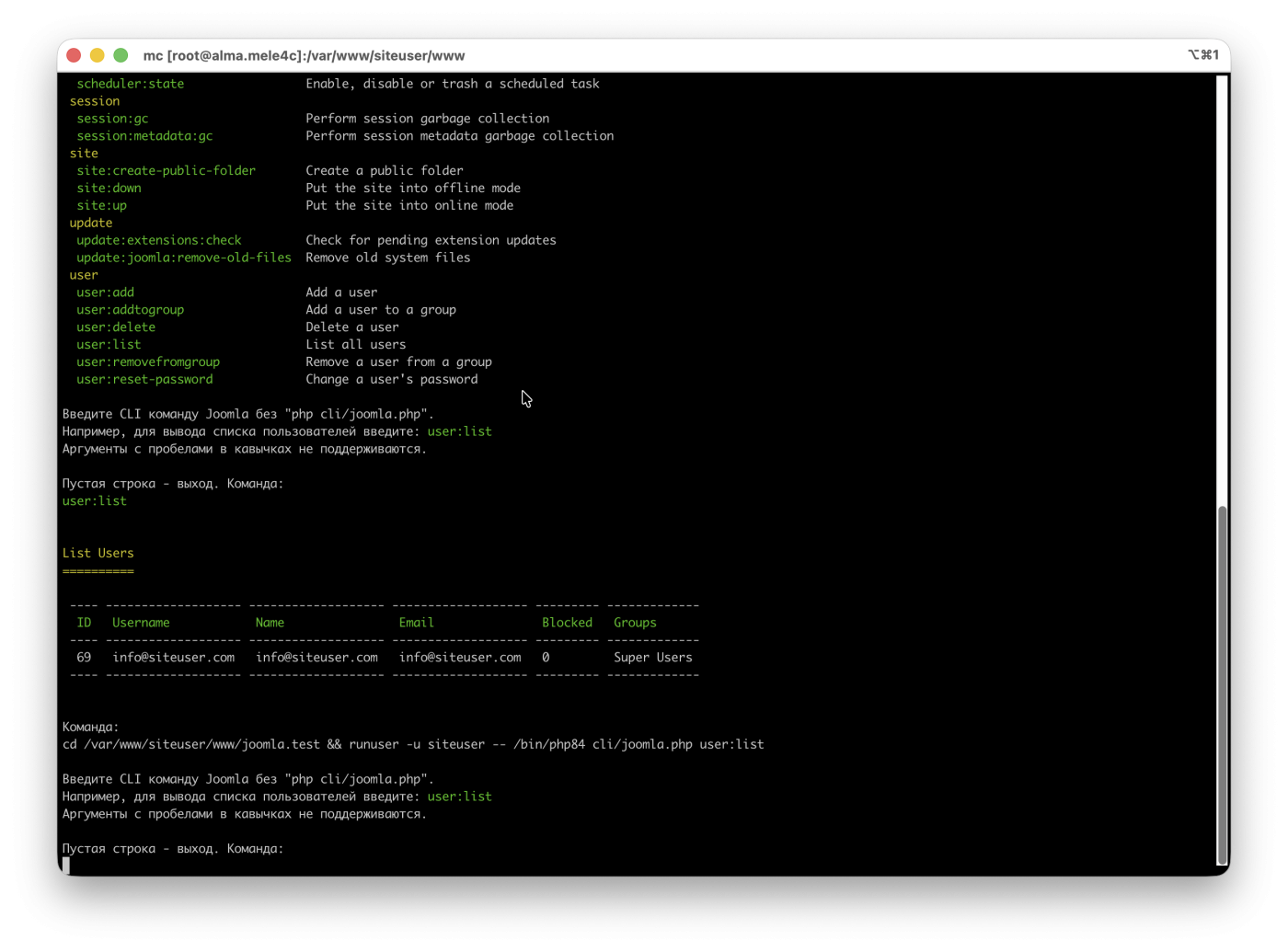Click info@siteuser.com in the Username column
The width and height of the screenshot is (1288, 952).
click(174, 659)
